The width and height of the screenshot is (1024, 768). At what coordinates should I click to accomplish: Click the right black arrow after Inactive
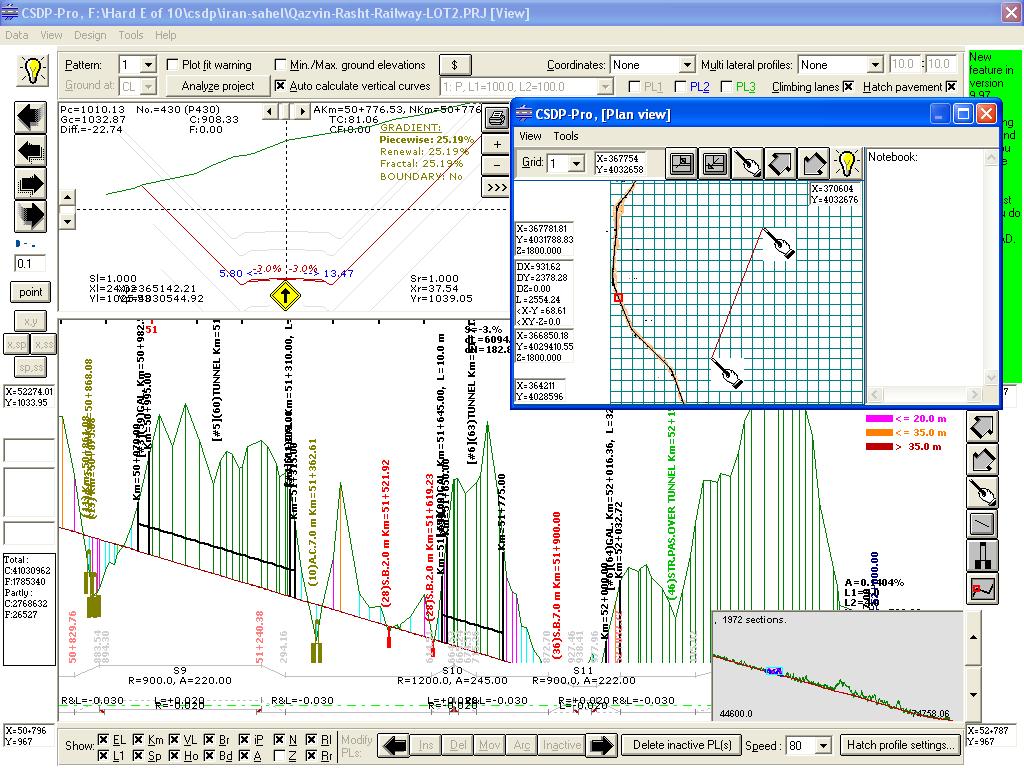point(601,745)
